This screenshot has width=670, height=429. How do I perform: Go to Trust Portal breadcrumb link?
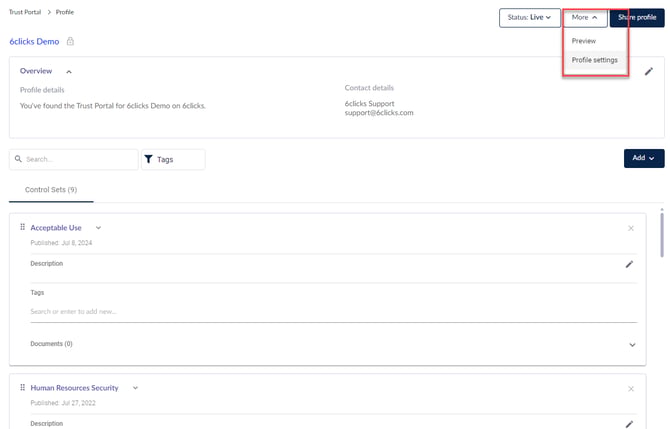[x=29, y=12]
